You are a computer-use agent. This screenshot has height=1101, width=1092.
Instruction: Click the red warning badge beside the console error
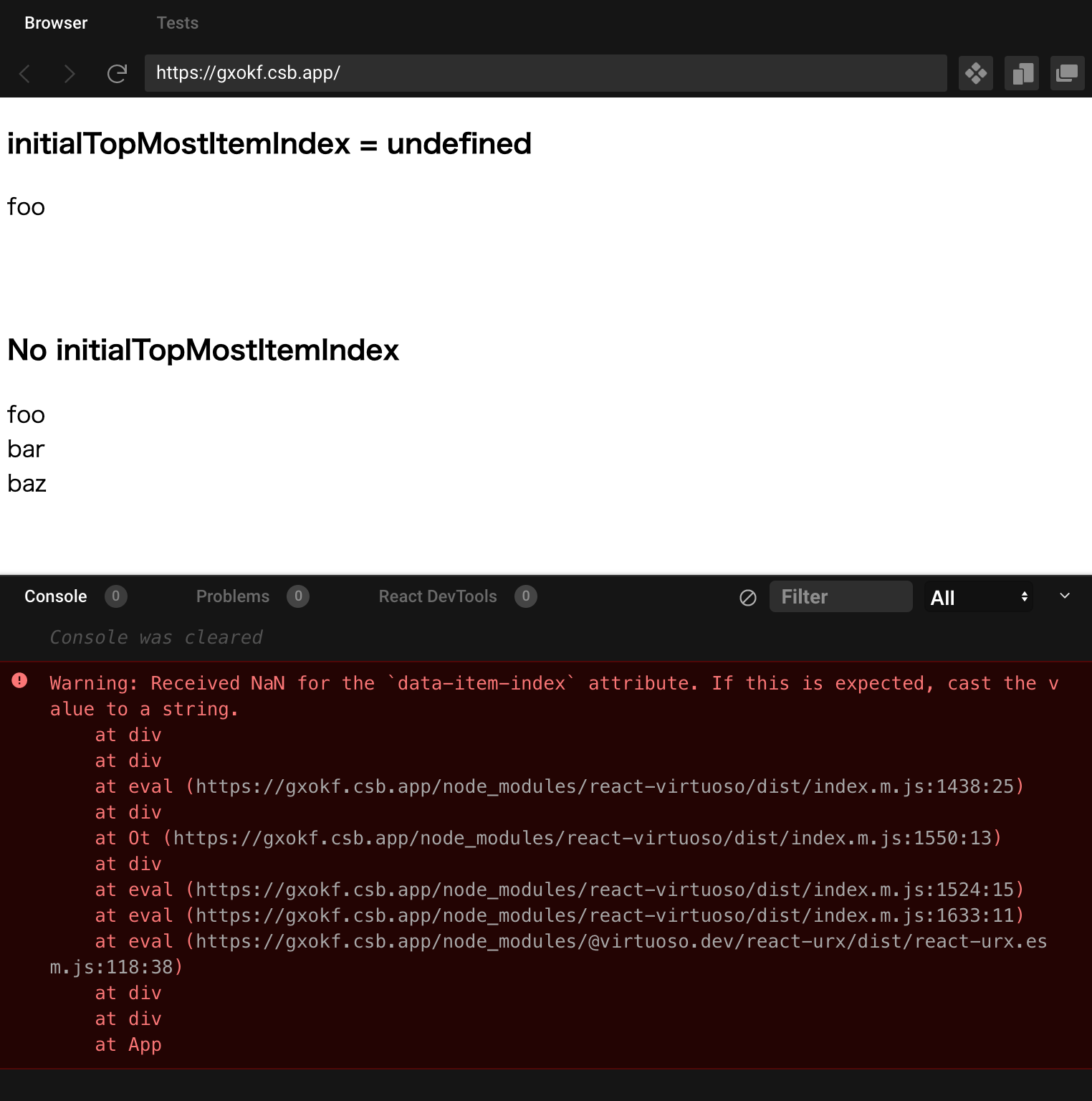[x=21, y=681]
